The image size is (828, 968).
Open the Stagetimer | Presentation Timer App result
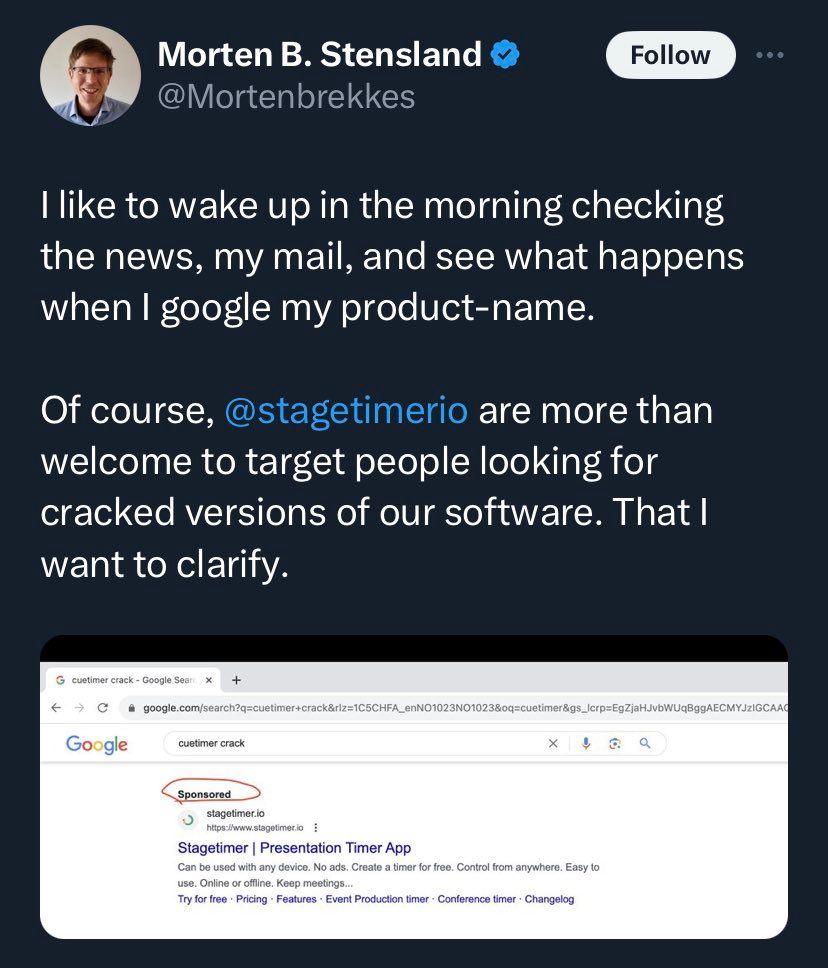pos(294,848)
